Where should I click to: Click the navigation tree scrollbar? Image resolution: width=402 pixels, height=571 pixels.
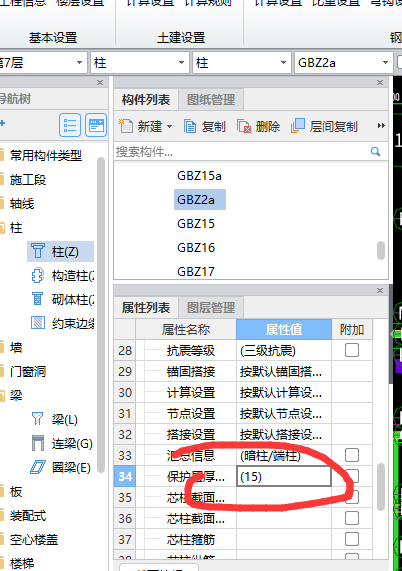click(101, 315)
